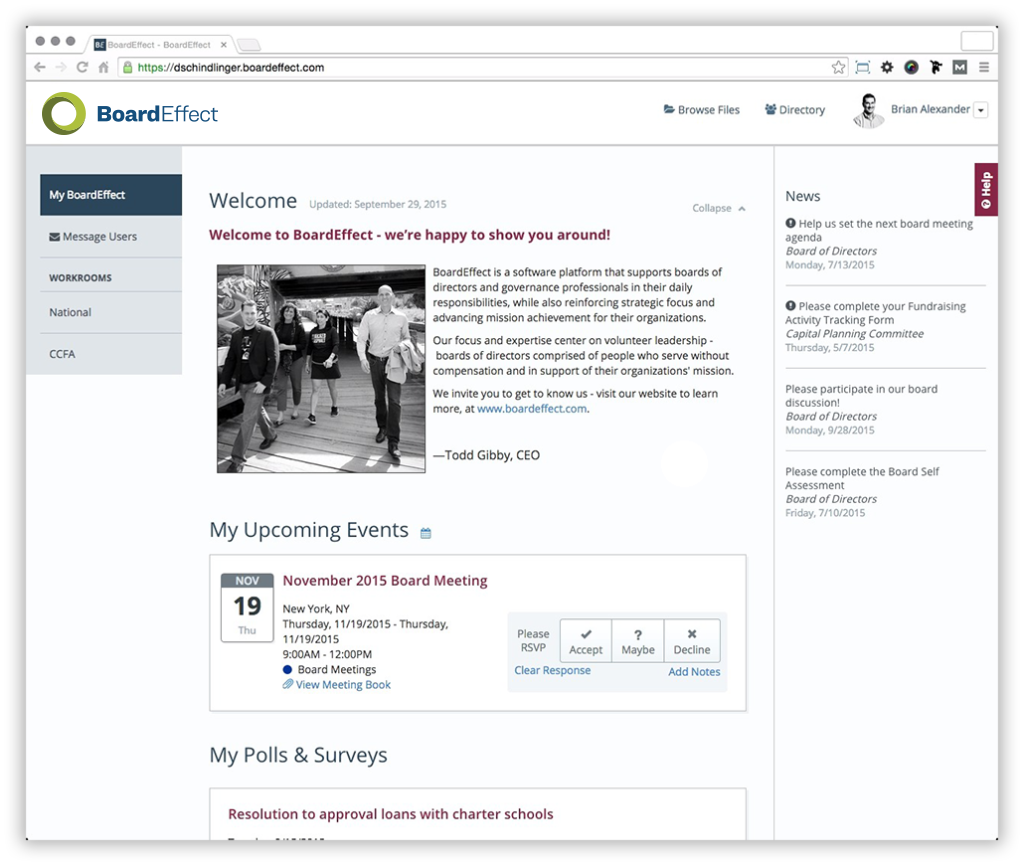Decline the November Board Meeting invitation

(x=692, y=640)
